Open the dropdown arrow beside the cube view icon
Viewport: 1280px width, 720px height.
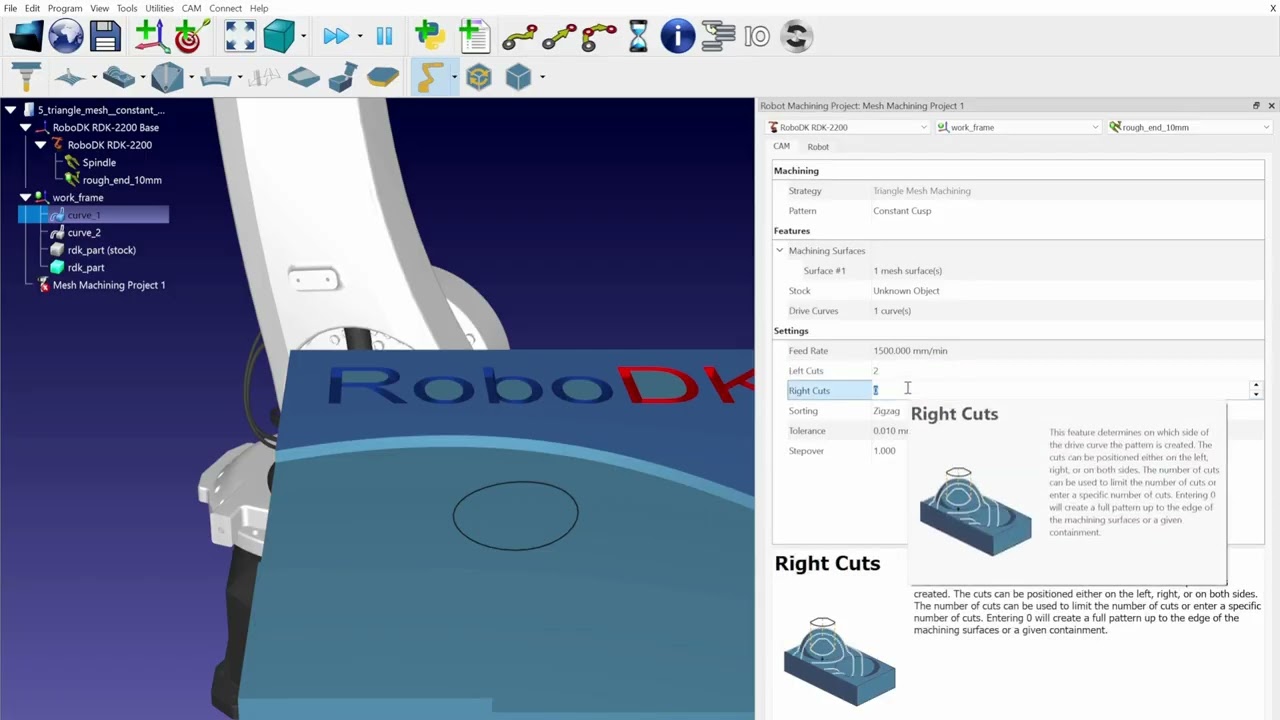point(302,37)
